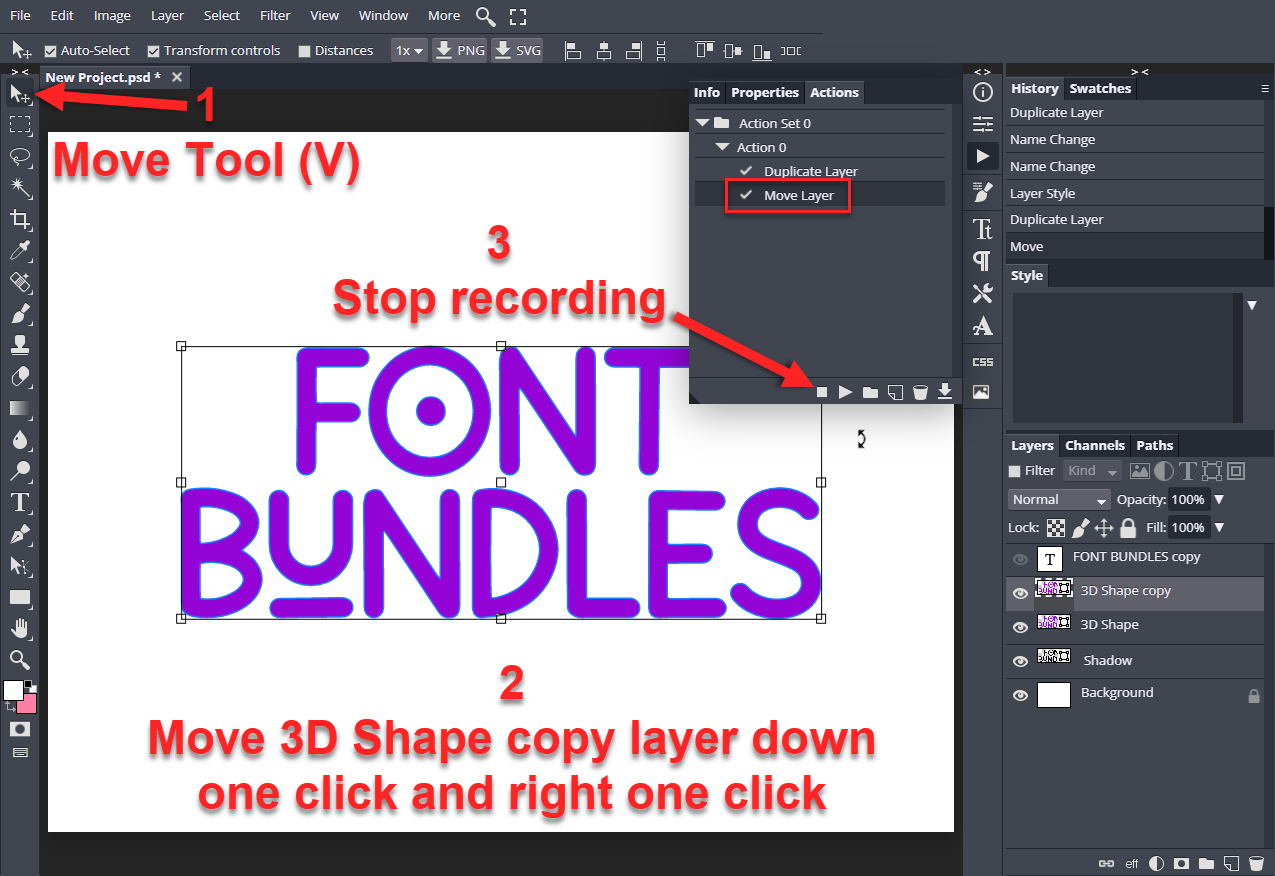
Task: Play the action in Actions panel
Action: (x=846, y=392)
